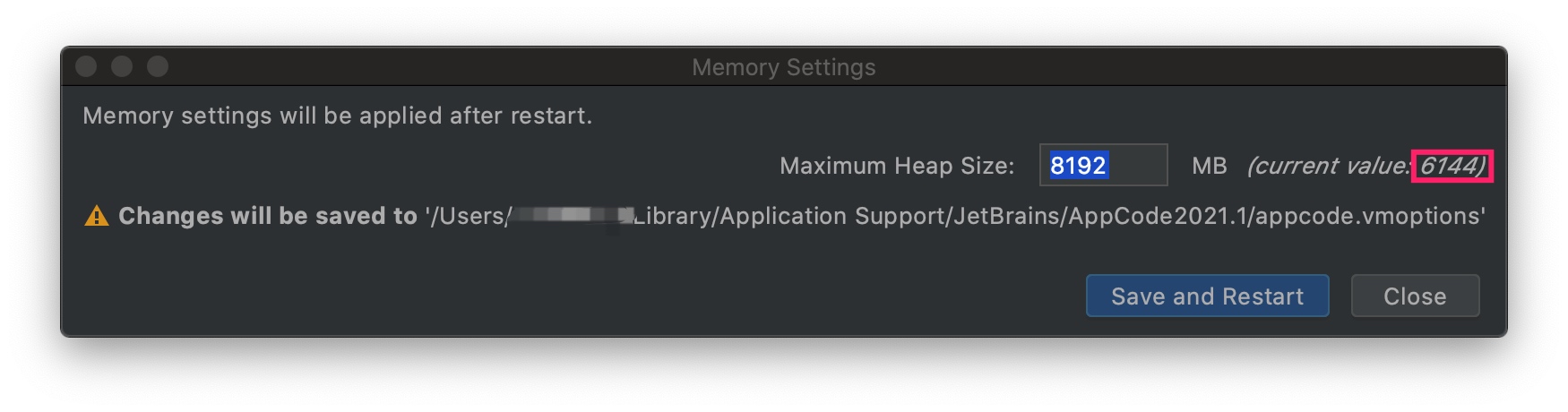Click the third zoom window dot
Screen dimensions: 1568x412
click(x=158, y=67)
